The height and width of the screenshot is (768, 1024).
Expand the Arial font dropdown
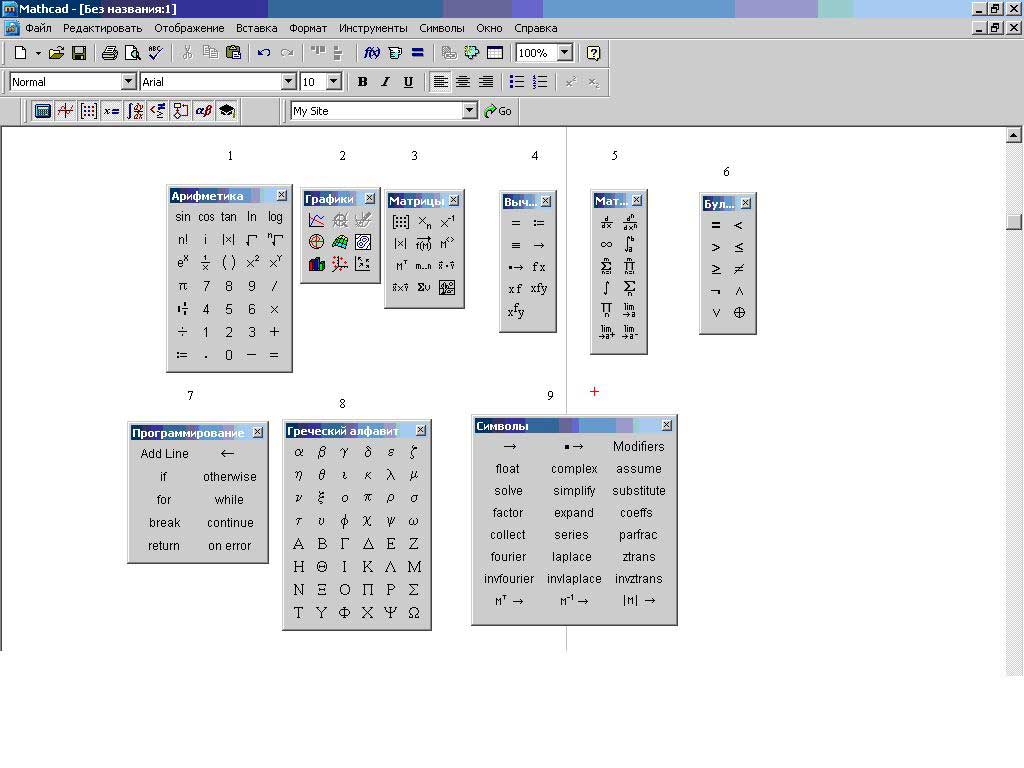pyautogui.click(x=289, y=82)
